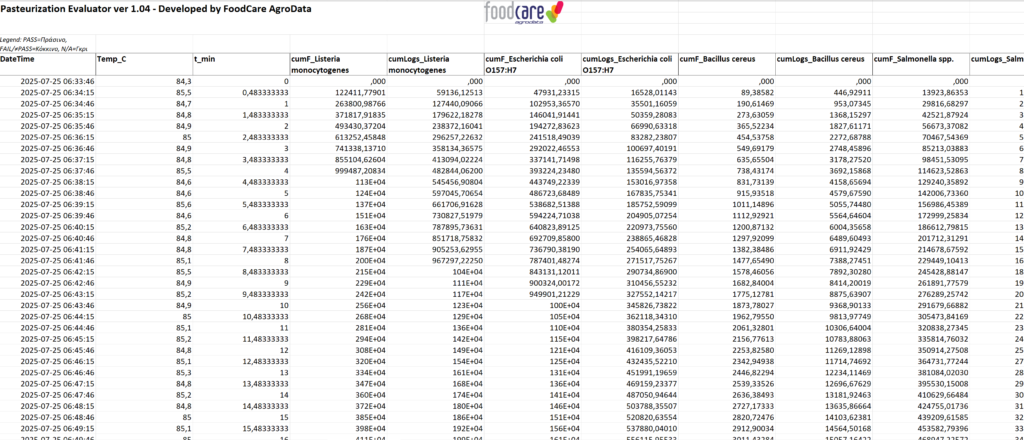The width and height of the screenshot is (1024, 440).
Task: Select the t_min column header
Action: pos(241,64)
